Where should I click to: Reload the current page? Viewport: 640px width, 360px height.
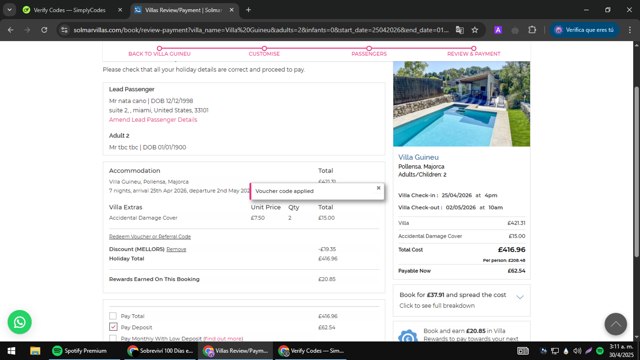click(44, 30)
